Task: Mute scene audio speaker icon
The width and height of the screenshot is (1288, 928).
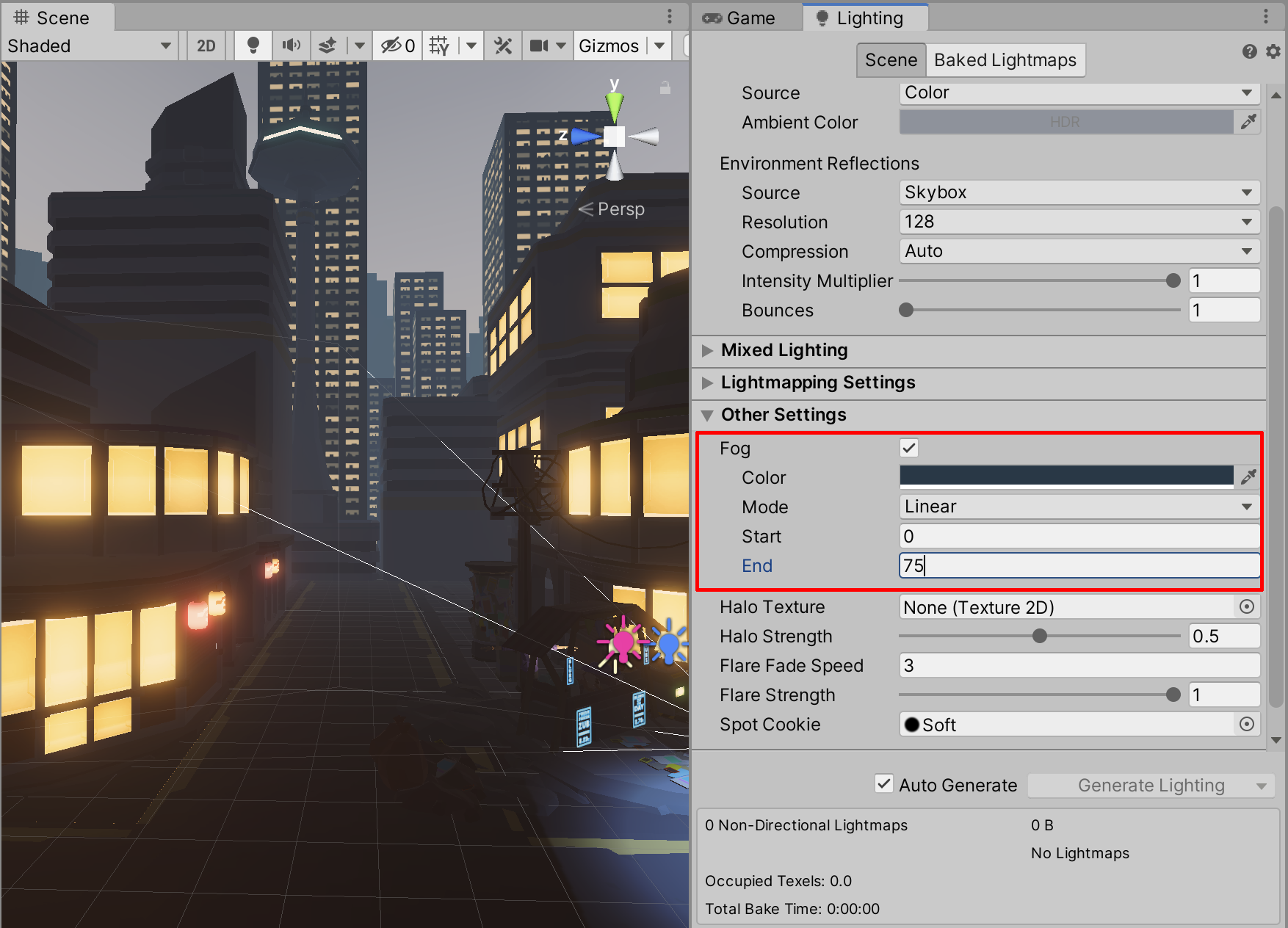Action: point(292,46)
